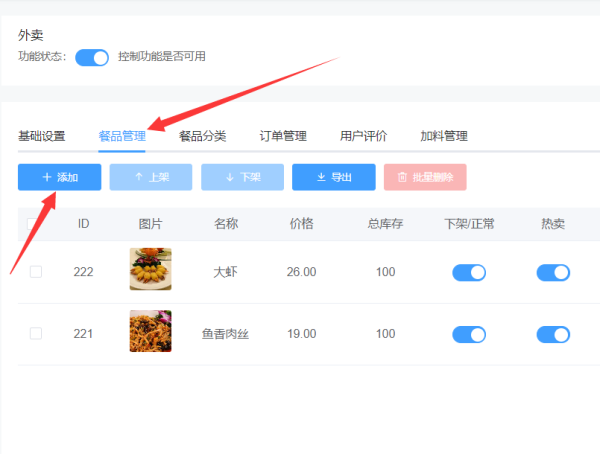This screenshot has height=454, width=600.
Task: Click the 下架 take-off-shelf button
Action: tap(242, 177)
